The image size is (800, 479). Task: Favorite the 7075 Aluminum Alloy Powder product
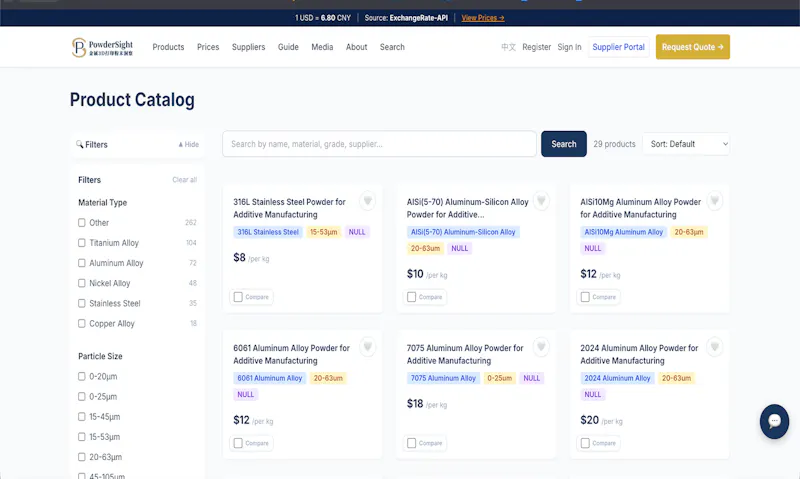point(541,347)
